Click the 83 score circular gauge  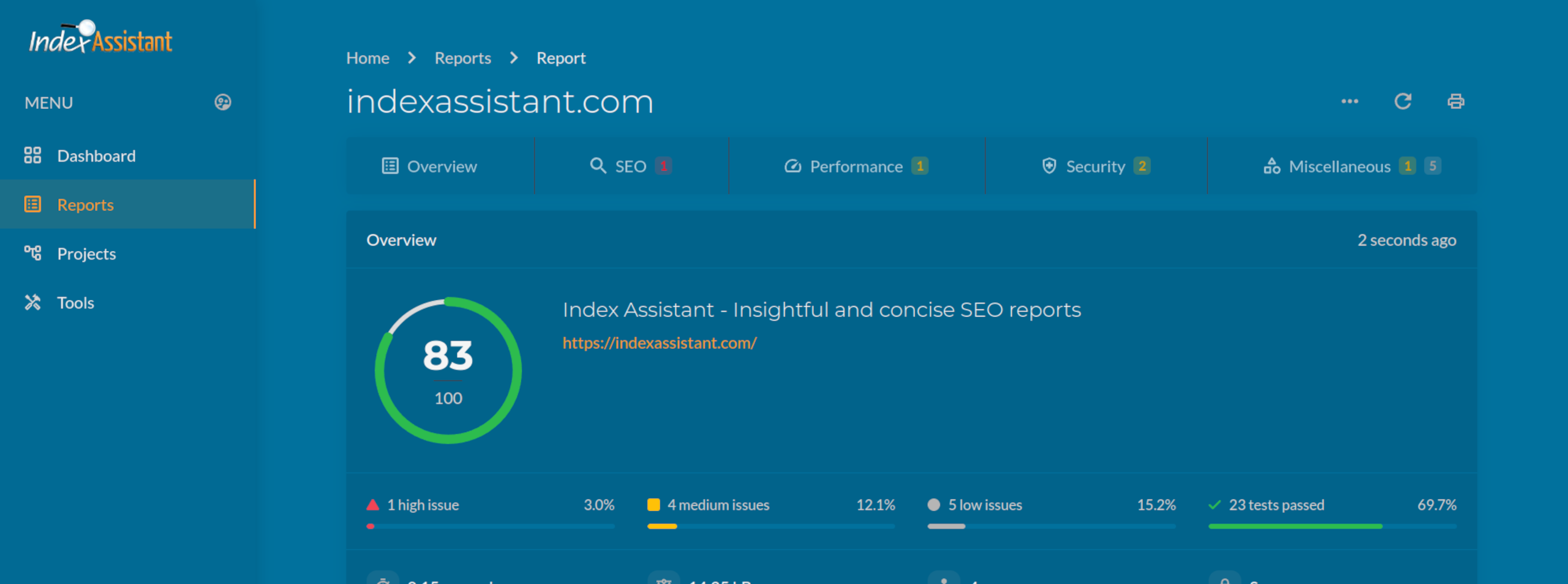point(448,370)
